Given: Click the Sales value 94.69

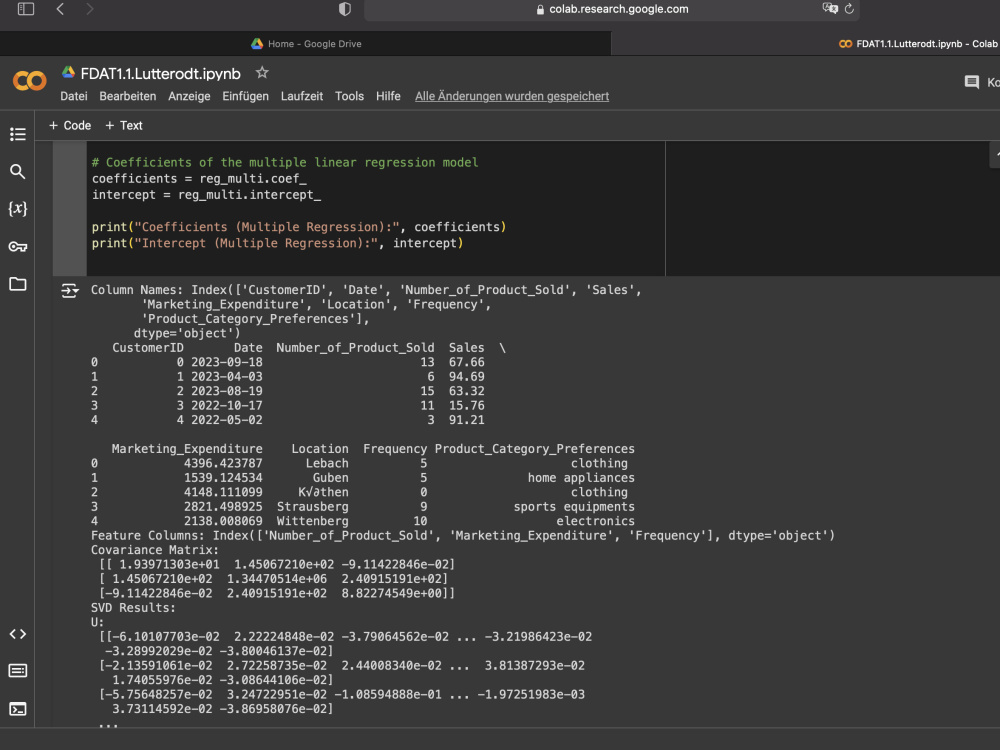Looking at the screenshot, I should coord(466,377).
